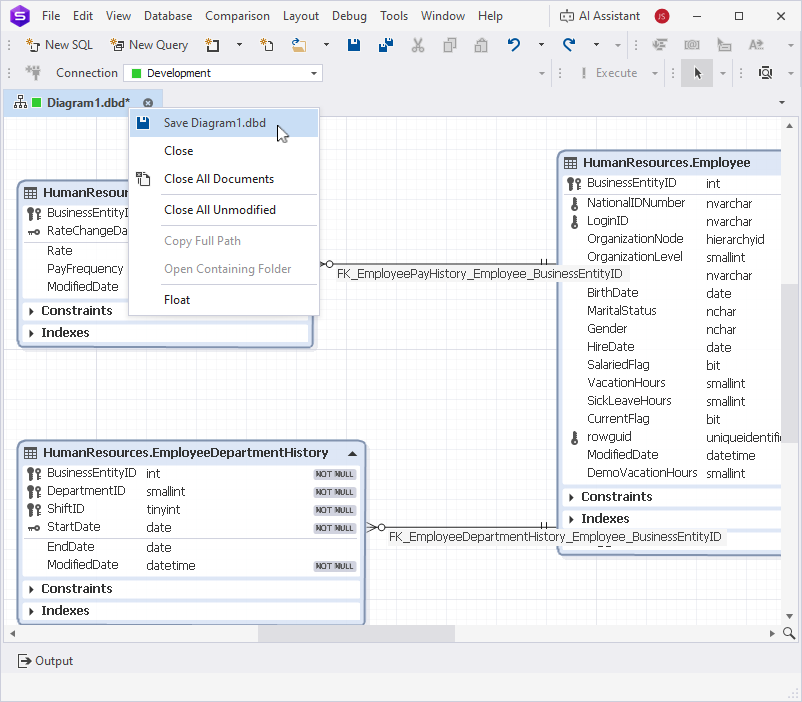Choose Save Diagram1.dbd in context menu
Viewport: 802px width, 702px height.
coord(224,123)
